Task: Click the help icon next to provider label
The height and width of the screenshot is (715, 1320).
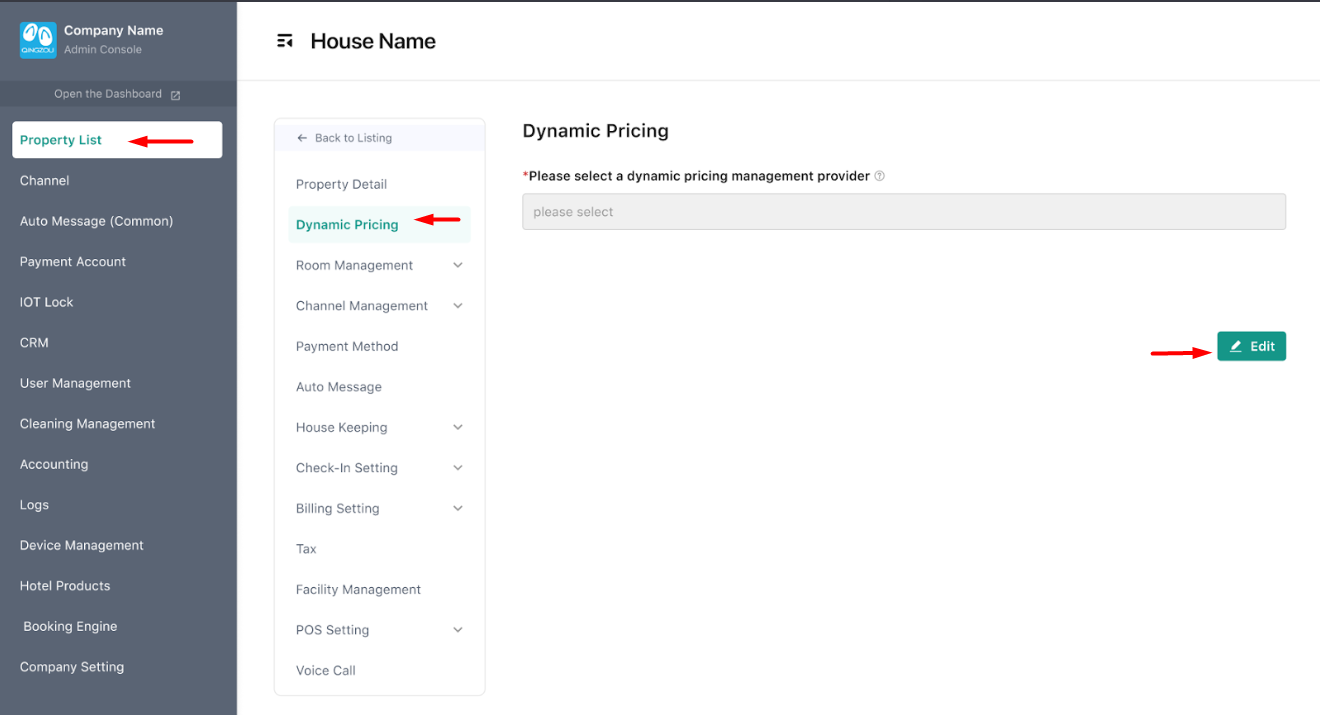Action: (880, 176)
